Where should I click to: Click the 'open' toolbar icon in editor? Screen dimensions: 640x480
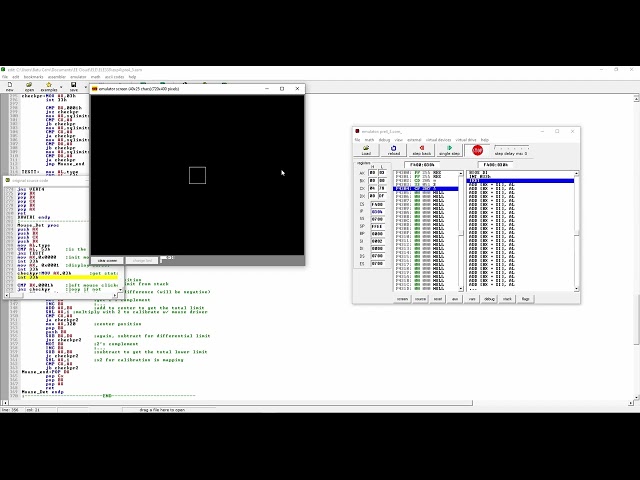tap(29, 87)
